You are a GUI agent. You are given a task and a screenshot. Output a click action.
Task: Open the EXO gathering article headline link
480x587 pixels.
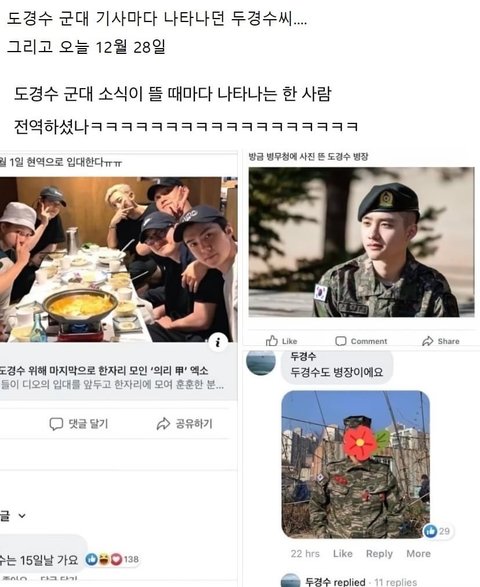104,371
